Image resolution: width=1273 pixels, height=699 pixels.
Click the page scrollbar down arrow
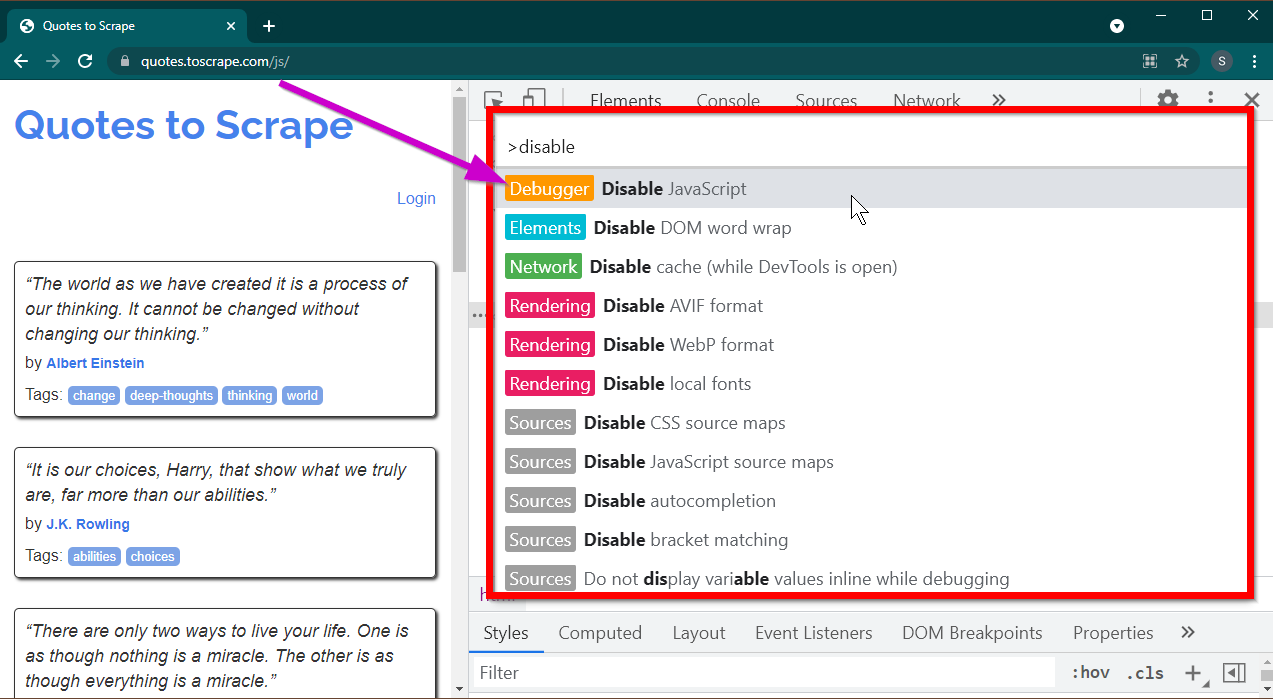tap(460, 689)
